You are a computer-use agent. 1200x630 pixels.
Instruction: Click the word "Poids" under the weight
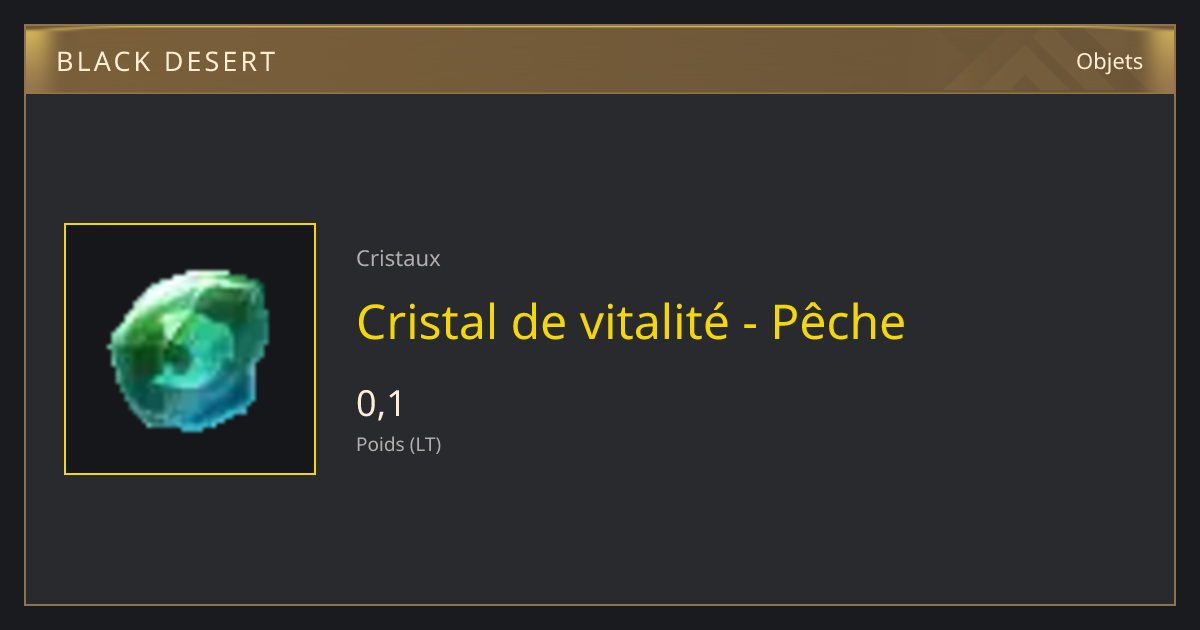(x=380, y=444)
